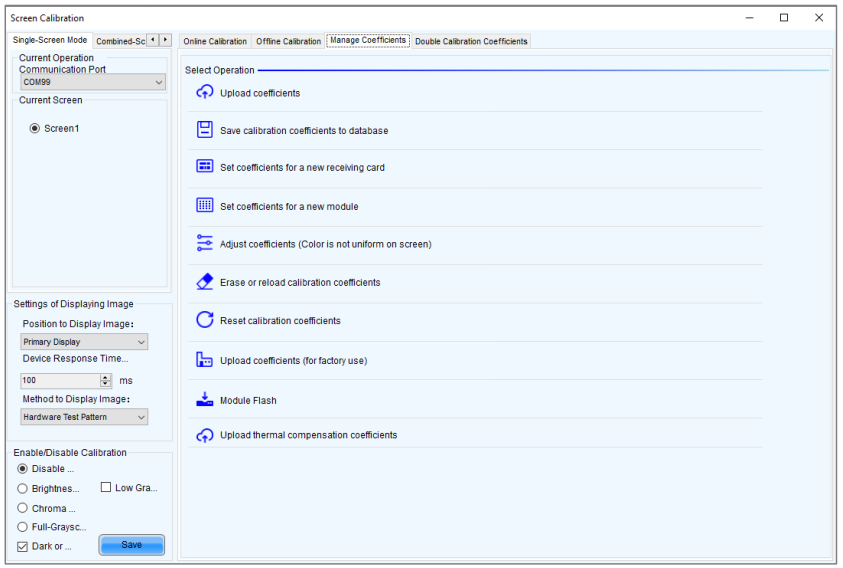Click the new module grid icon
This screenshot has height=568, width=843.
[x=204, y=205]
